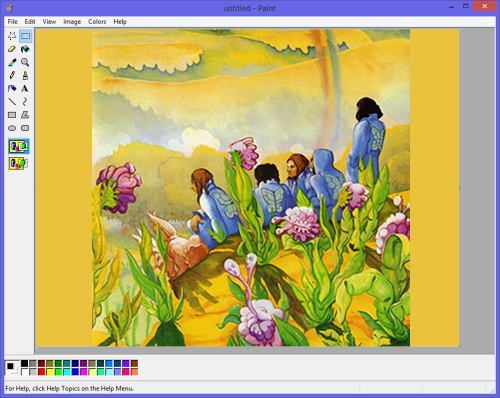Pick the Fill With Color bucket tool

(x=25, y=49)
